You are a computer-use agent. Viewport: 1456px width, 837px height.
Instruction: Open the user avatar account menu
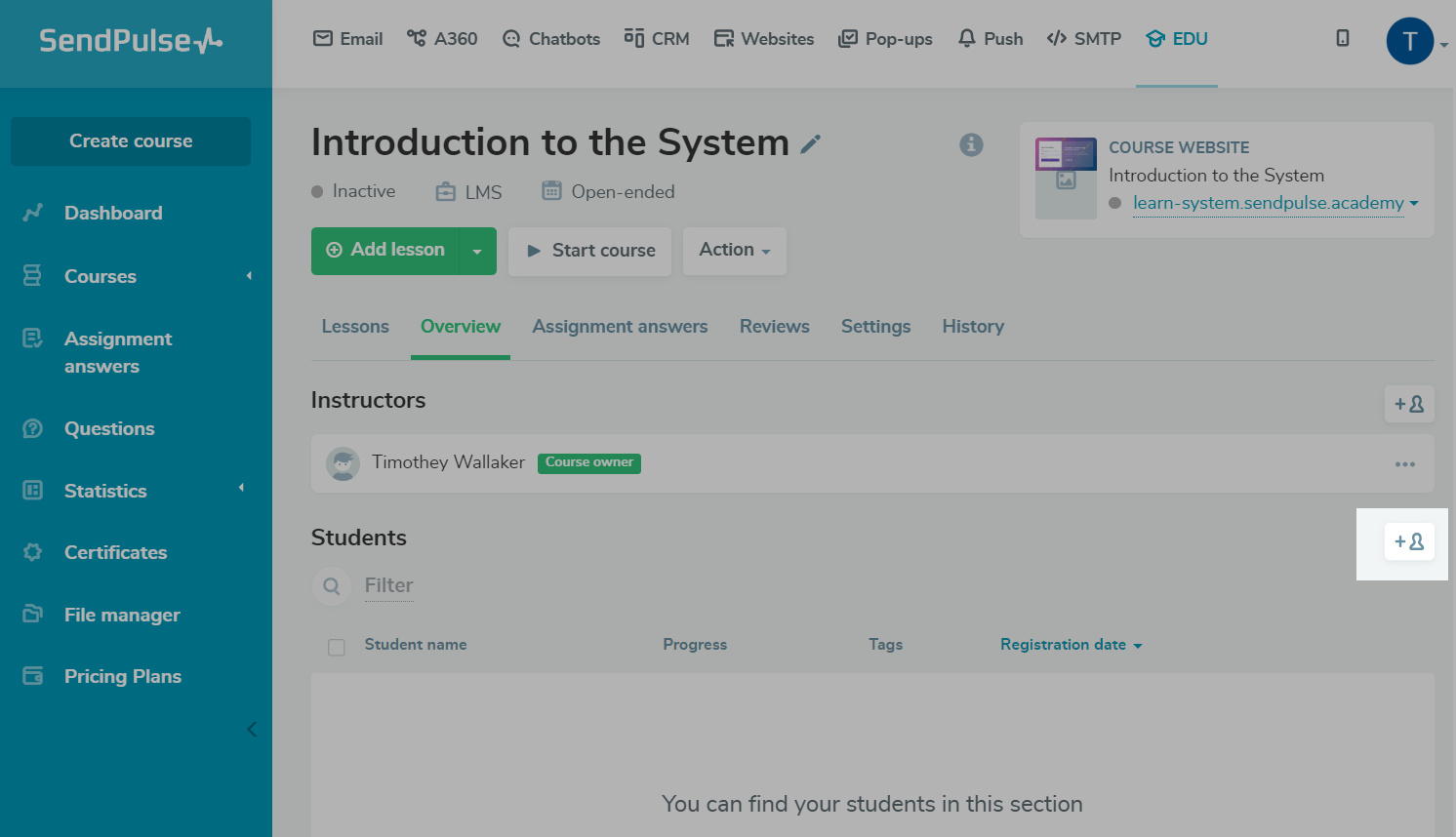click(x=1410, y=41)
